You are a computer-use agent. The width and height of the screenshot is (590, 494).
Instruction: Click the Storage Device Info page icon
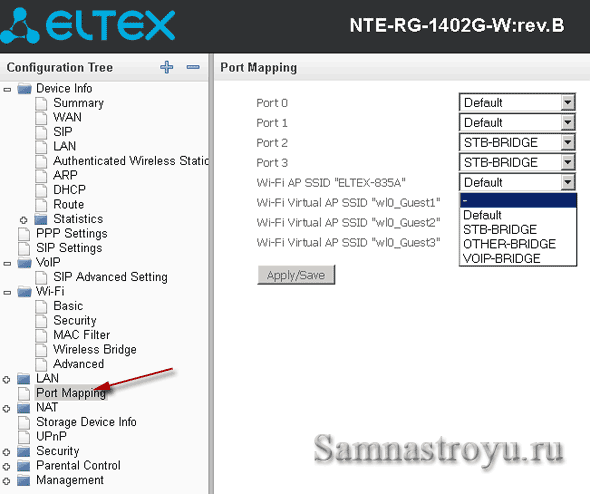click(x=24, y=422)
